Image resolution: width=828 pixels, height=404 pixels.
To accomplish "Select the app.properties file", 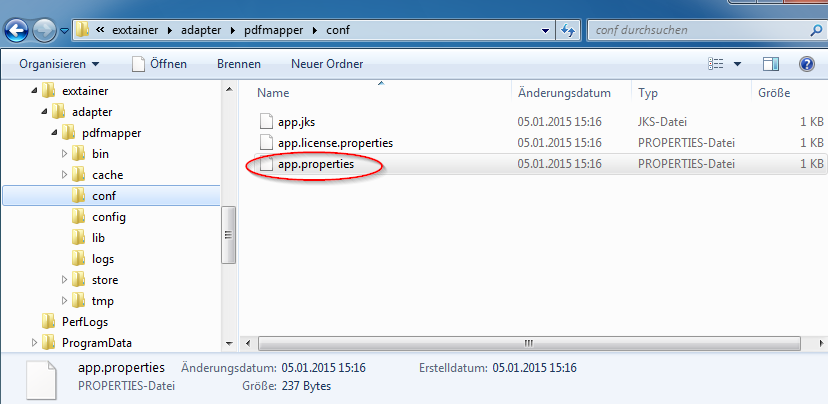I will coord(316,164).
